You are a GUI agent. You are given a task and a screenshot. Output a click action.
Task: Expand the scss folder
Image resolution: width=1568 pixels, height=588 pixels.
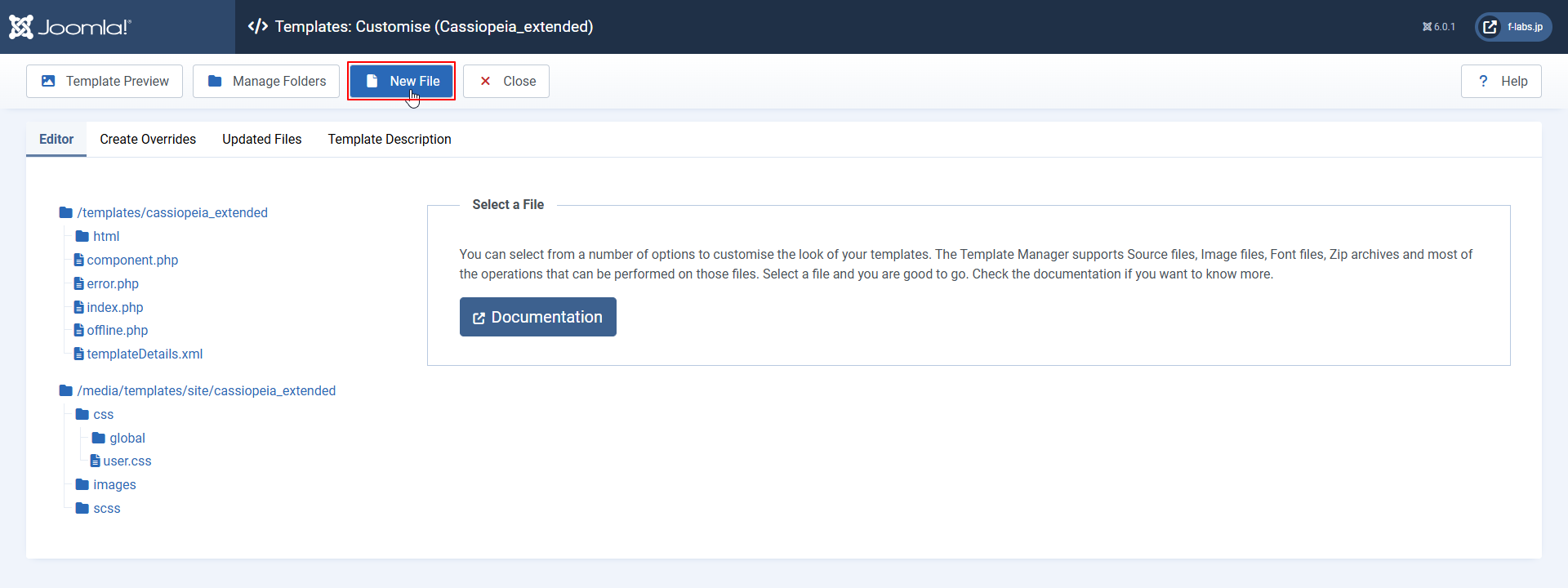tap(106, 509)
